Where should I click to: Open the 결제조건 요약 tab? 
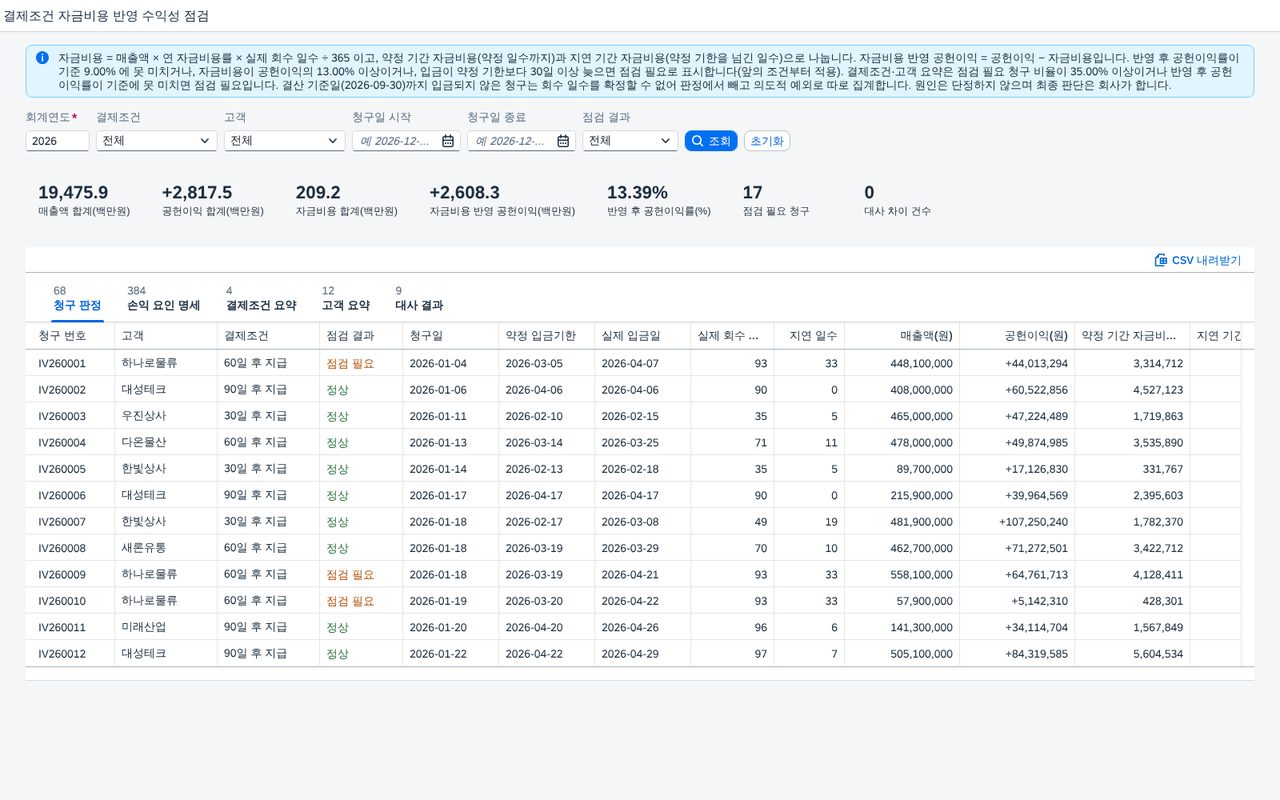click(x=261, y=299)
